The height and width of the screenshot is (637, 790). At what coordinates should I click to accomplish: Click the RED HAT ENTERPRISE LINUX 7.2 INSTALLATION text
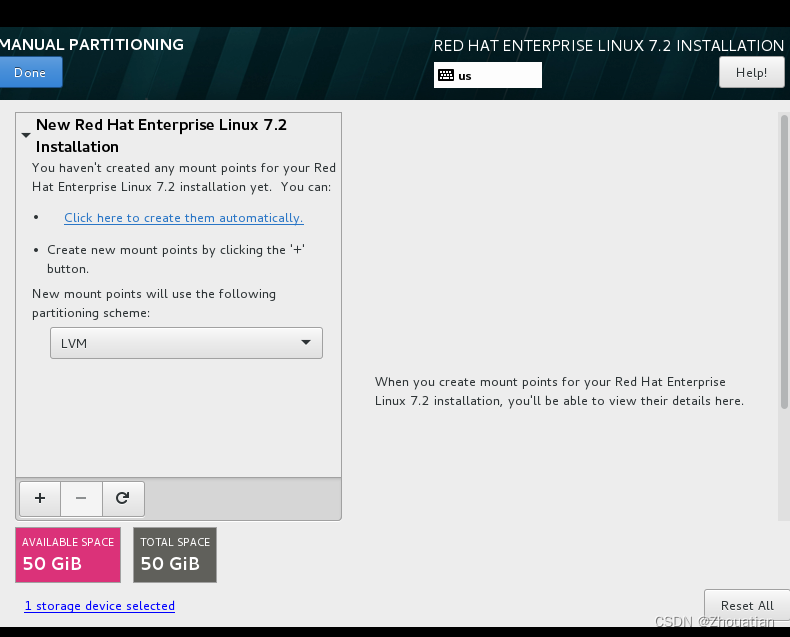coord(609,46)
